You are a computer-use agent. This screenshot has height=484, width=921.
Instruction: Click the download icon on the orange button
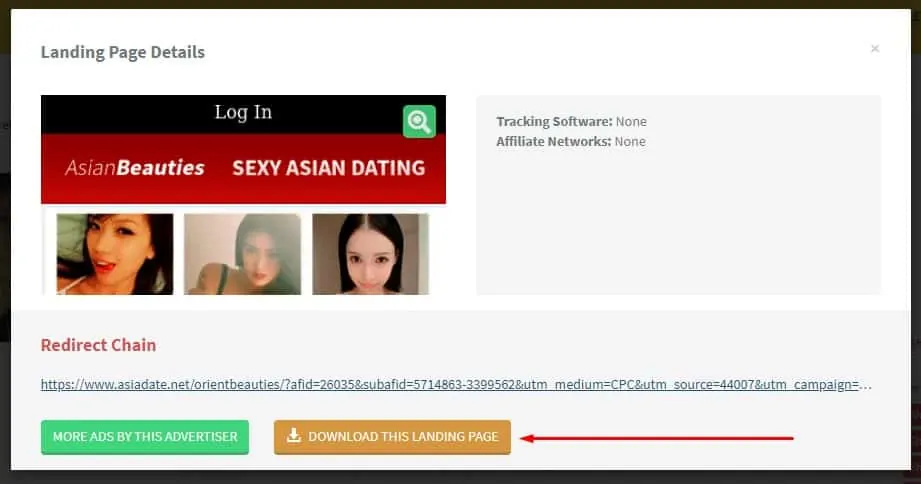293,437
